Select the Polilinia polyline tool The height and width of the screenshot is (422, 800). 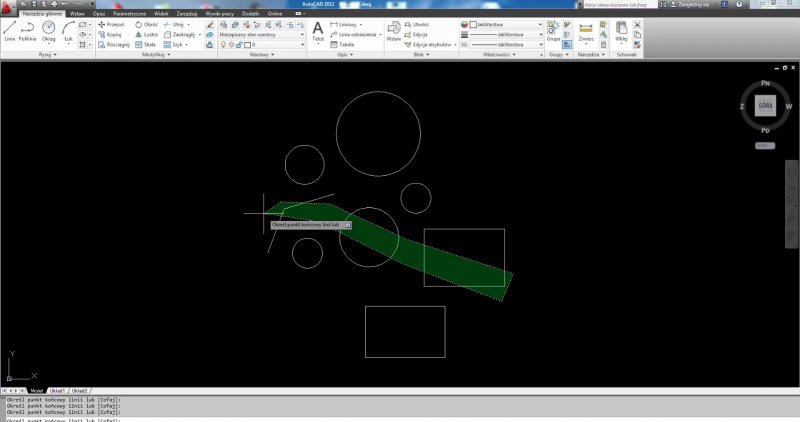pyautogui.click(x=28, y=31)
